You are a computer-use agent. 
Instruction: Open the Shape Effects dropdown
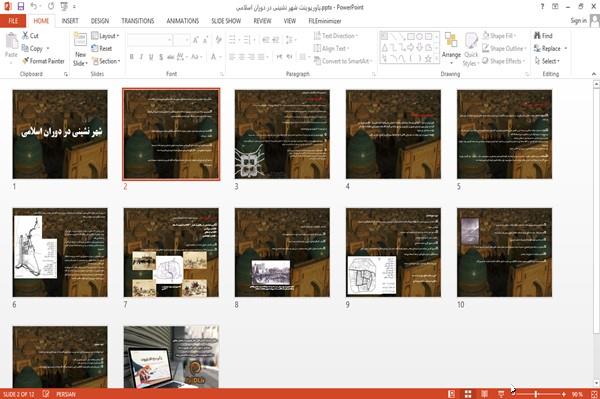[x=503, y=61]
